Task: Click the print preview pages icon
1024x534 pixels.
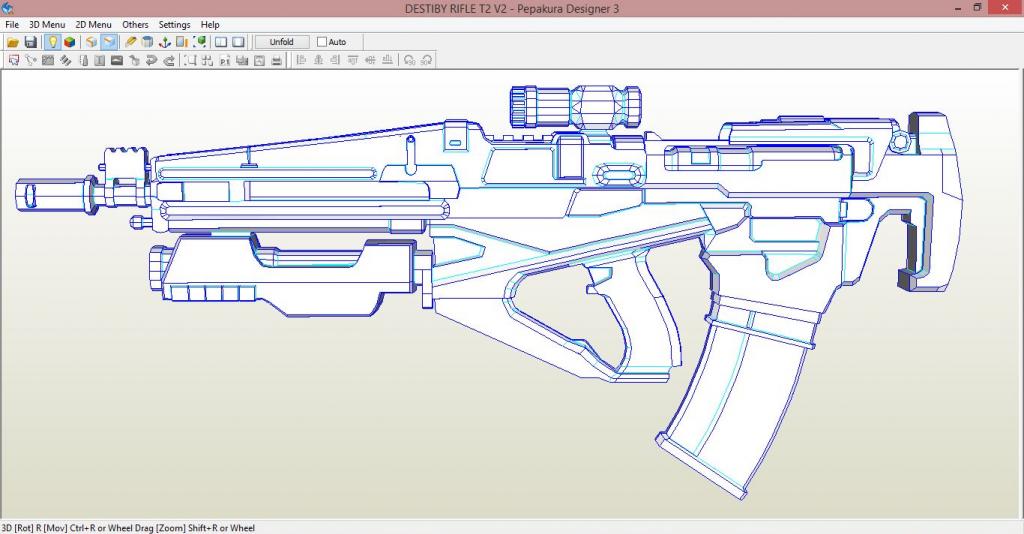Action: [x=242, y=60]
